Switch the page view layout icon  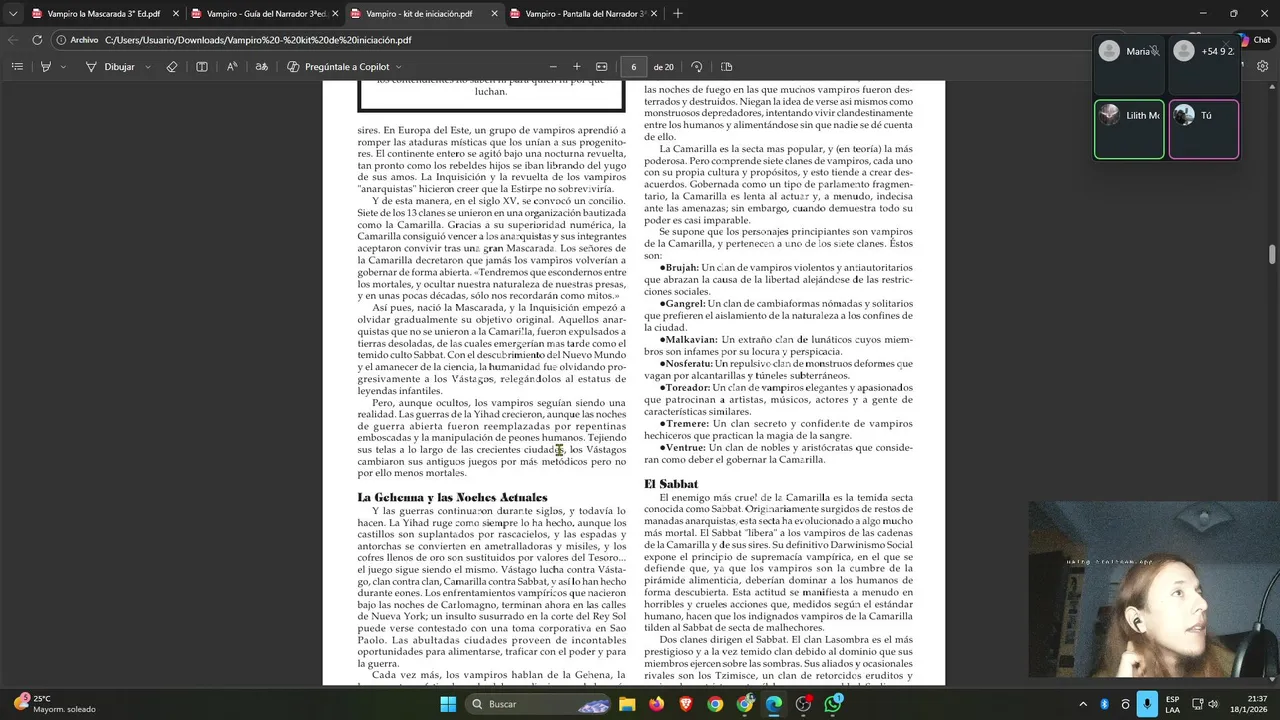(727, 67)
